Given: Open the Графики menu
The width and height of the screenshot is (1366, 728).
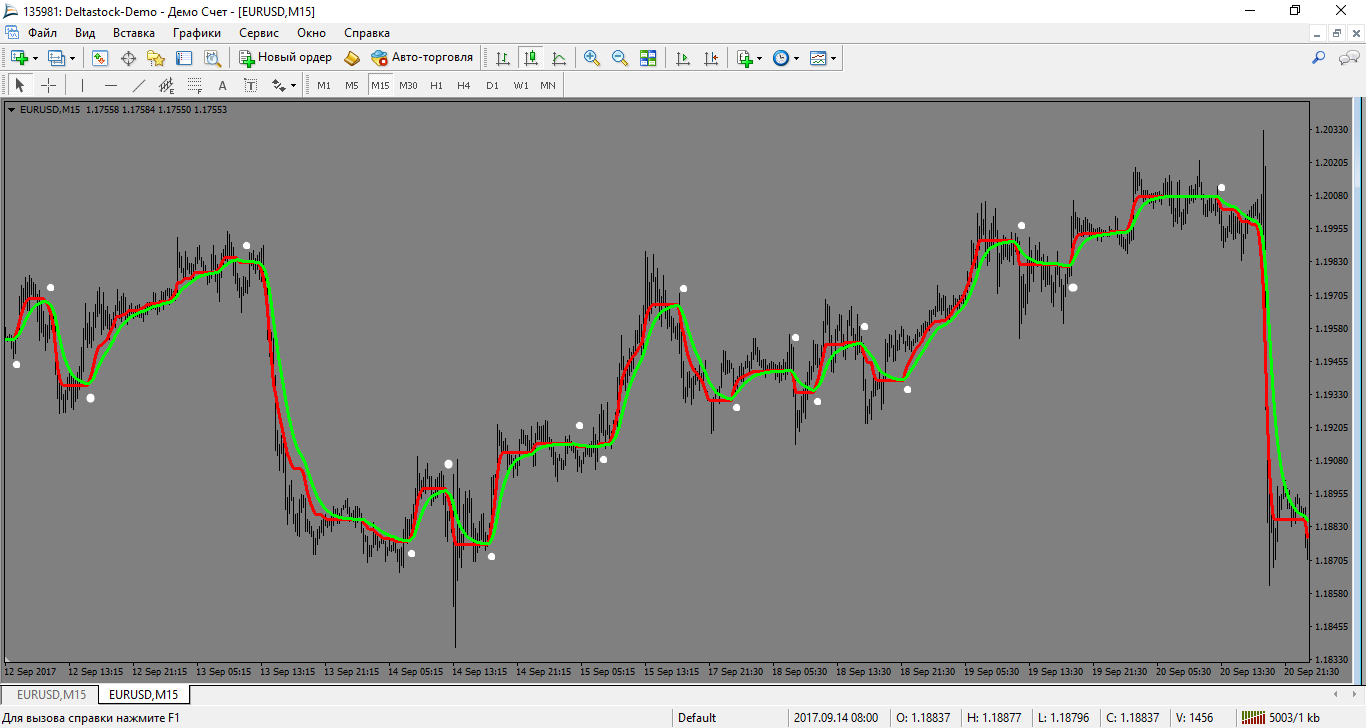Looking at the screenshot, I should click(196, 33).
